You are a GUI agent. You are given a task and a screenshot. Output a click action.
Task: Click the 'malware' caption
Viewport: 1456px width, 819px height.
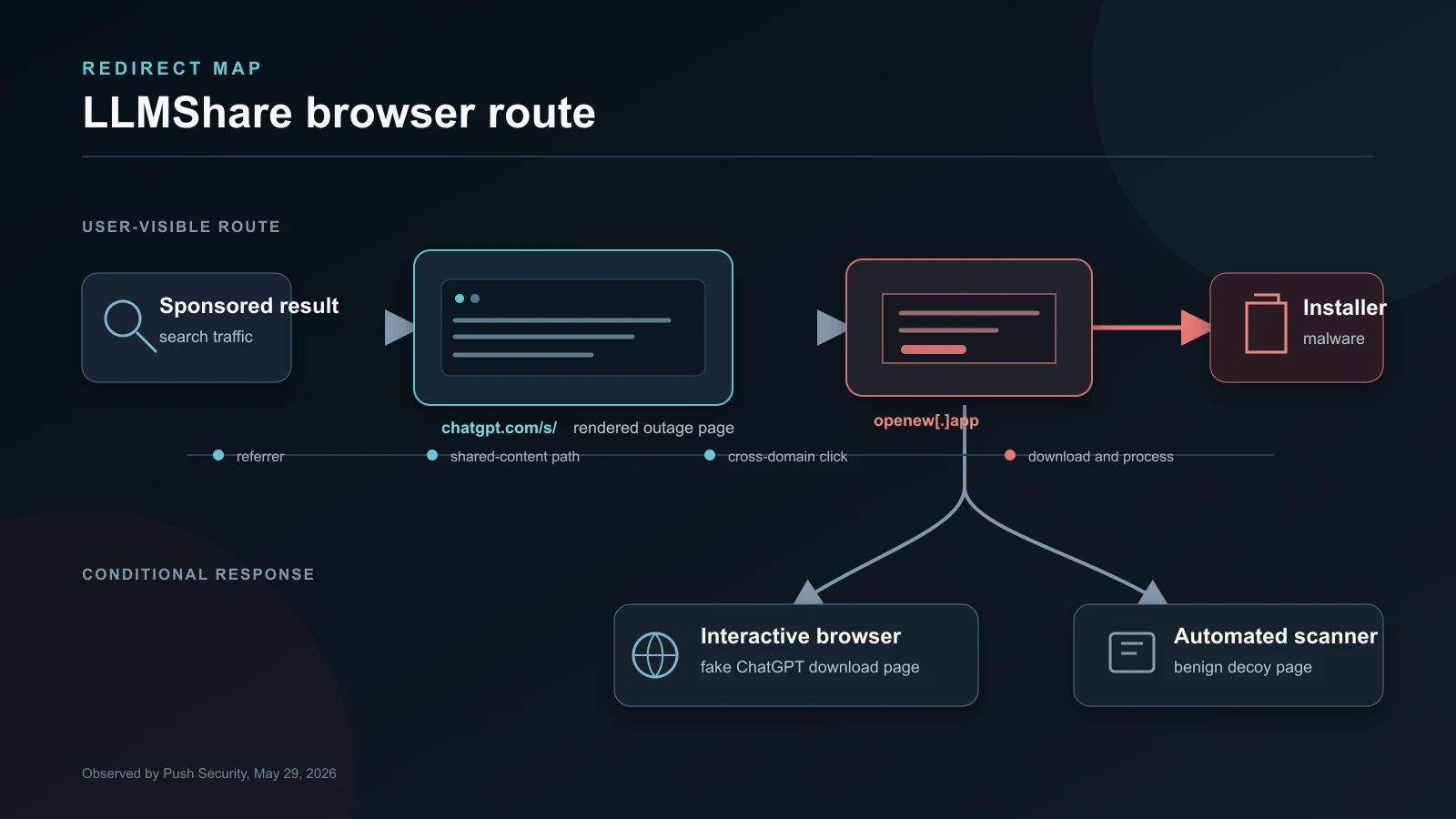pyautogui.click(x=1334, y=339)
